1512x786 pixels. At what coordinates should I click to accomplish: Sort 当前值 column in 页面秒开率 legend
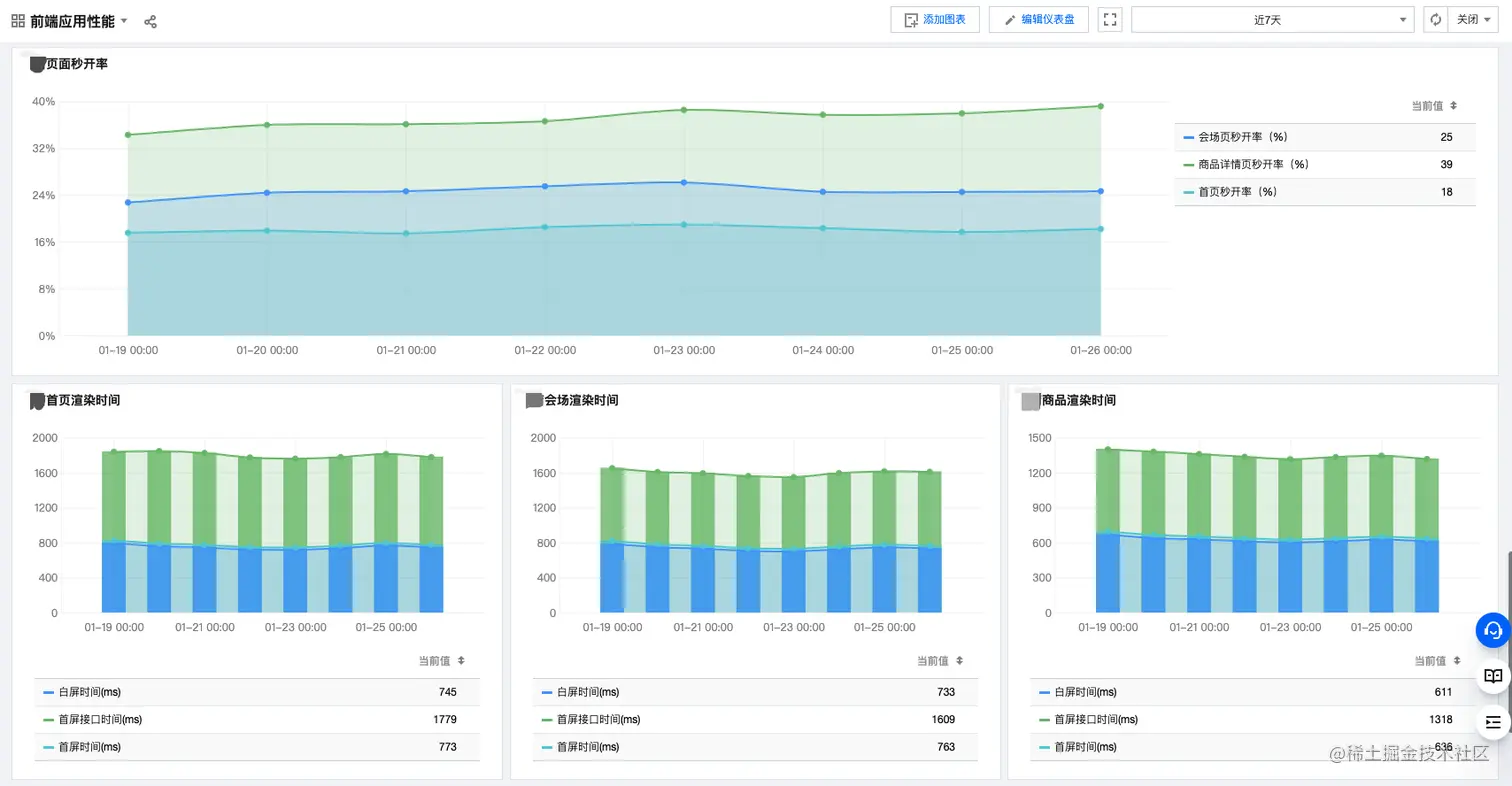[1453, 106]
